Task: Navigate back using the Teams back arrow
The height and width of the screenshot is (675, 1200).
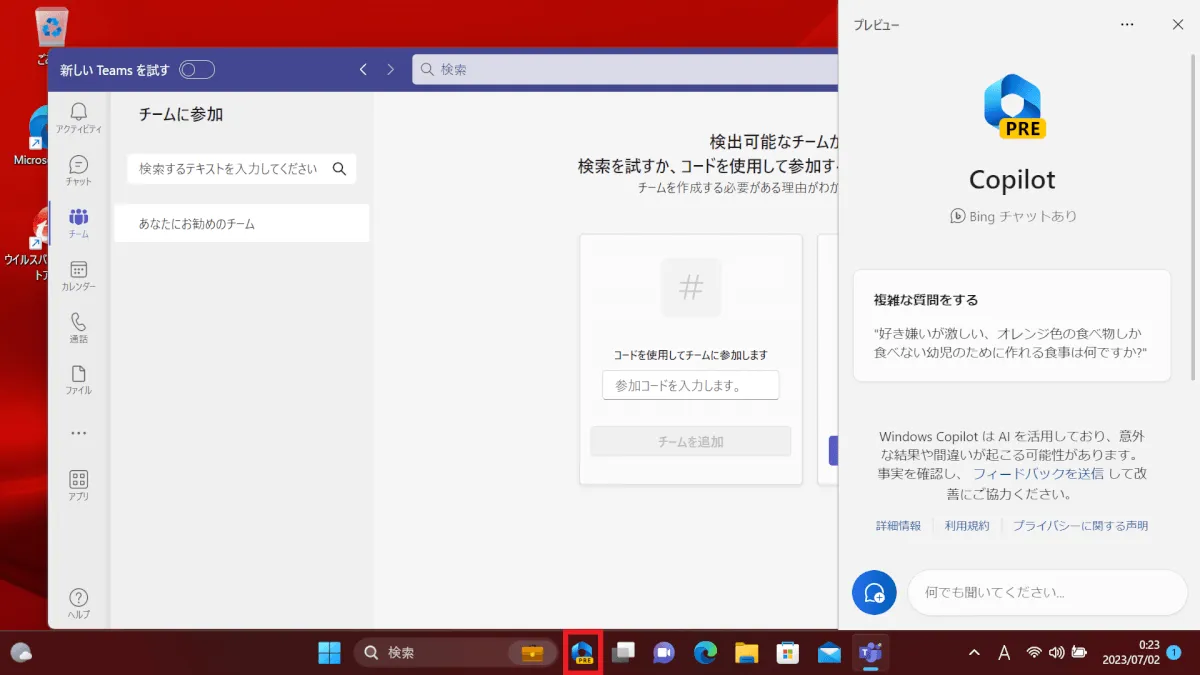Action: [x=363, y=70]
